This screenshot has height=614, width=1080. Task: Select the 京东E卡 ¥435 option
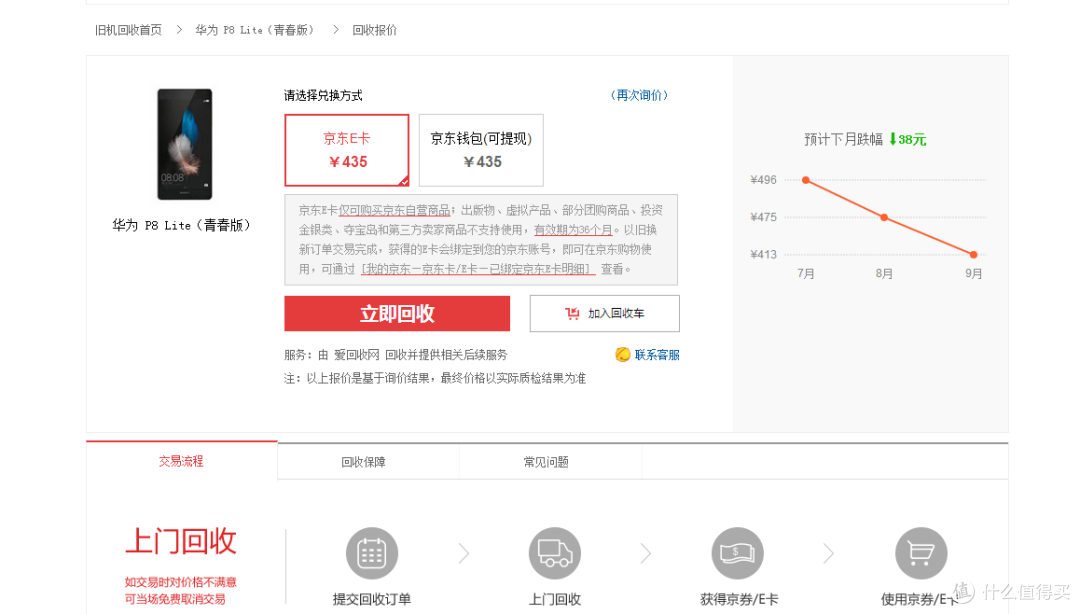[x=346, y=150]
